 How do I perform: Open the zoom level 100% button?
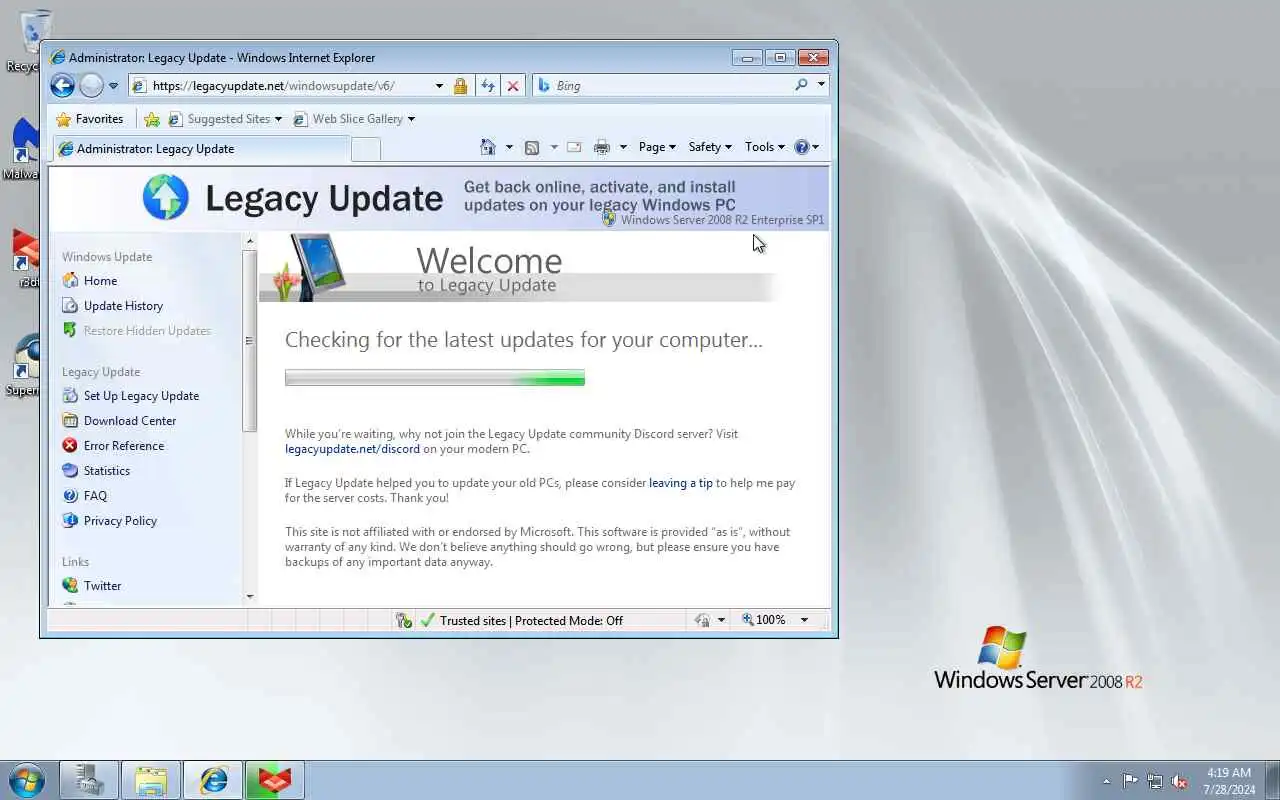click(764, 620)
